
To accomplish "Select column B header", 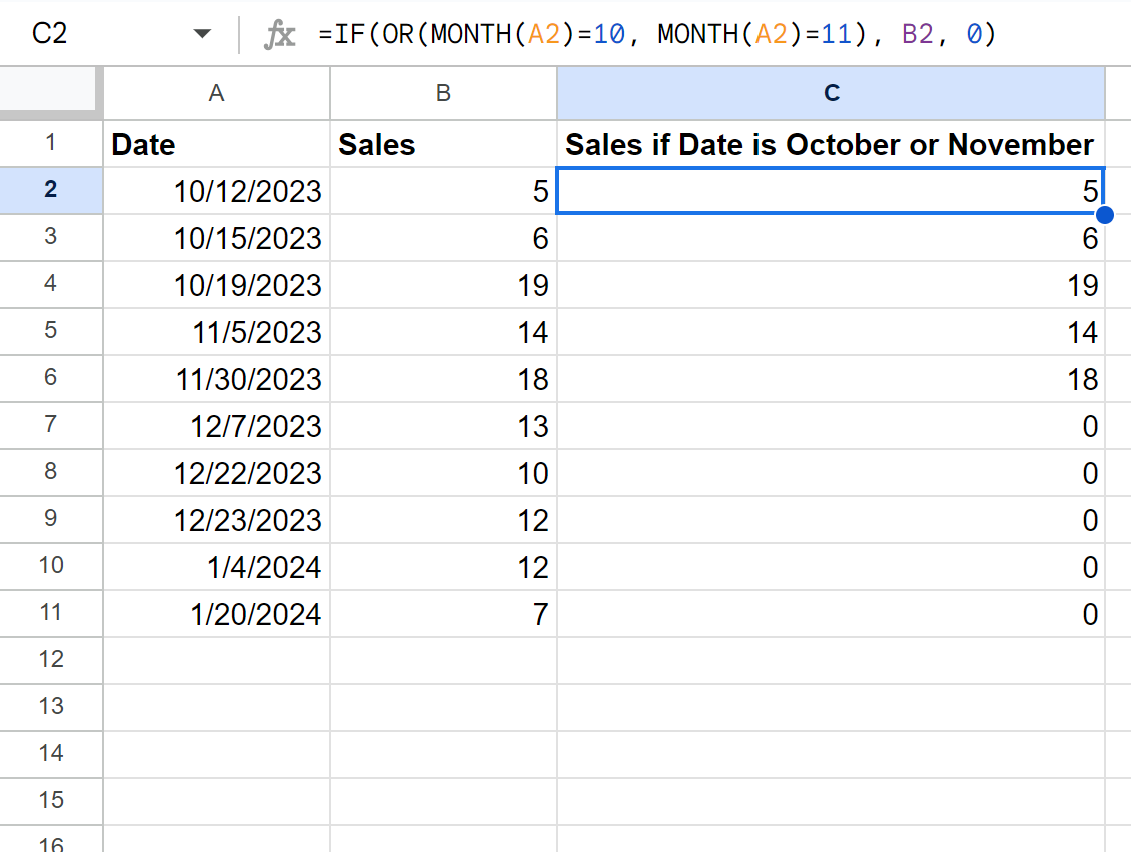I will (443, 93).
